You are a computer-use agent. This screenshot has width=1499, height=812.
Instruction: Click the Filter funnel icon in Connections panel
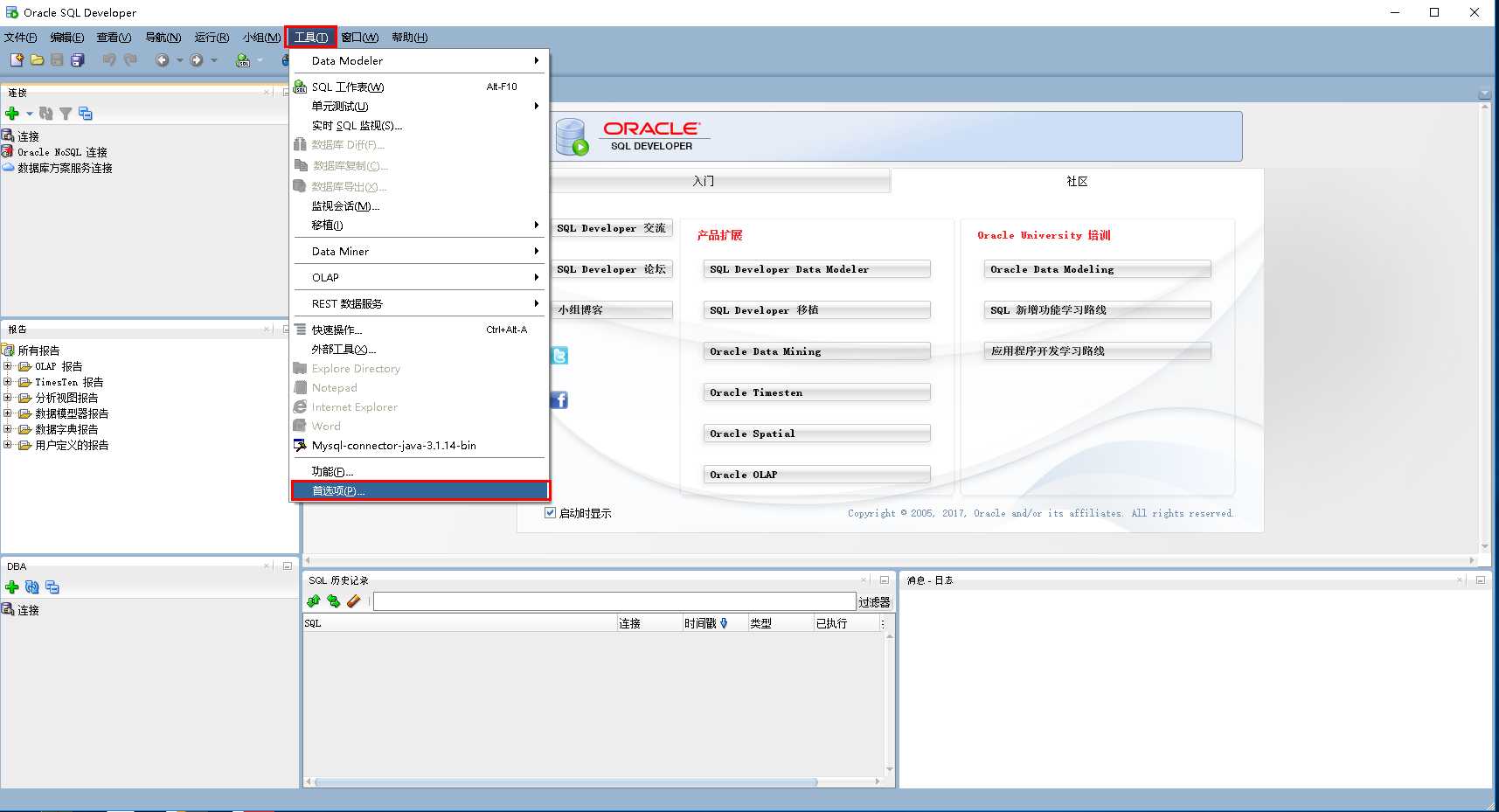66,114
